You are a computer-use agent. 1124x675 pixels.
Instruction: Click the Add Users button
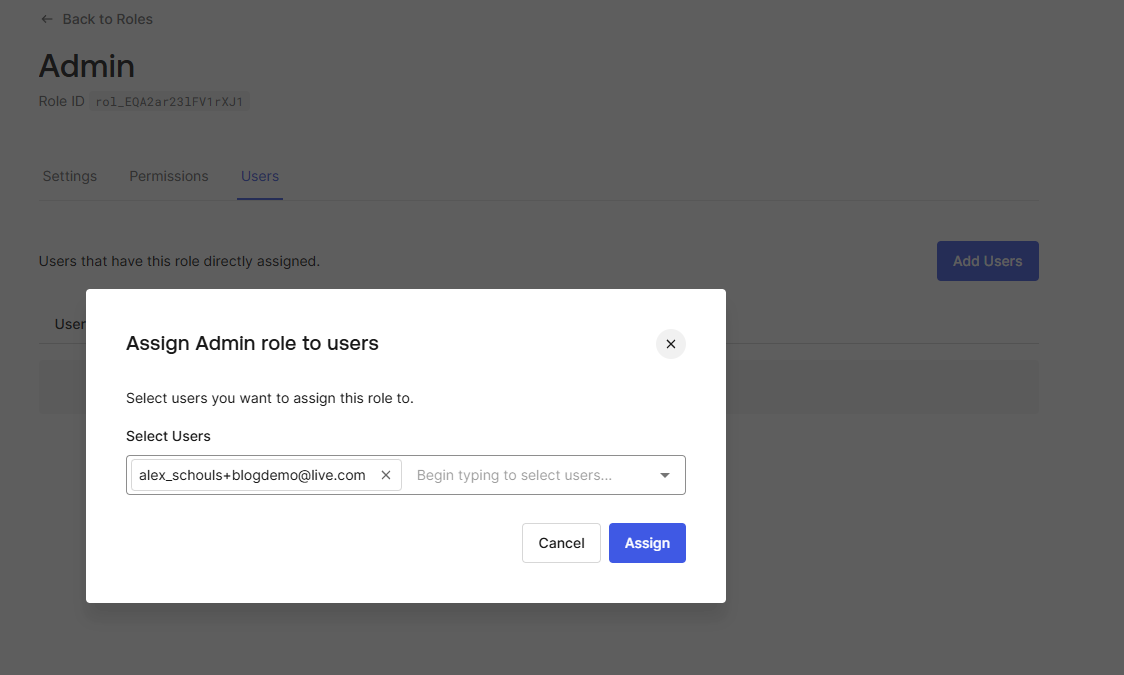(x=987, y=261)
